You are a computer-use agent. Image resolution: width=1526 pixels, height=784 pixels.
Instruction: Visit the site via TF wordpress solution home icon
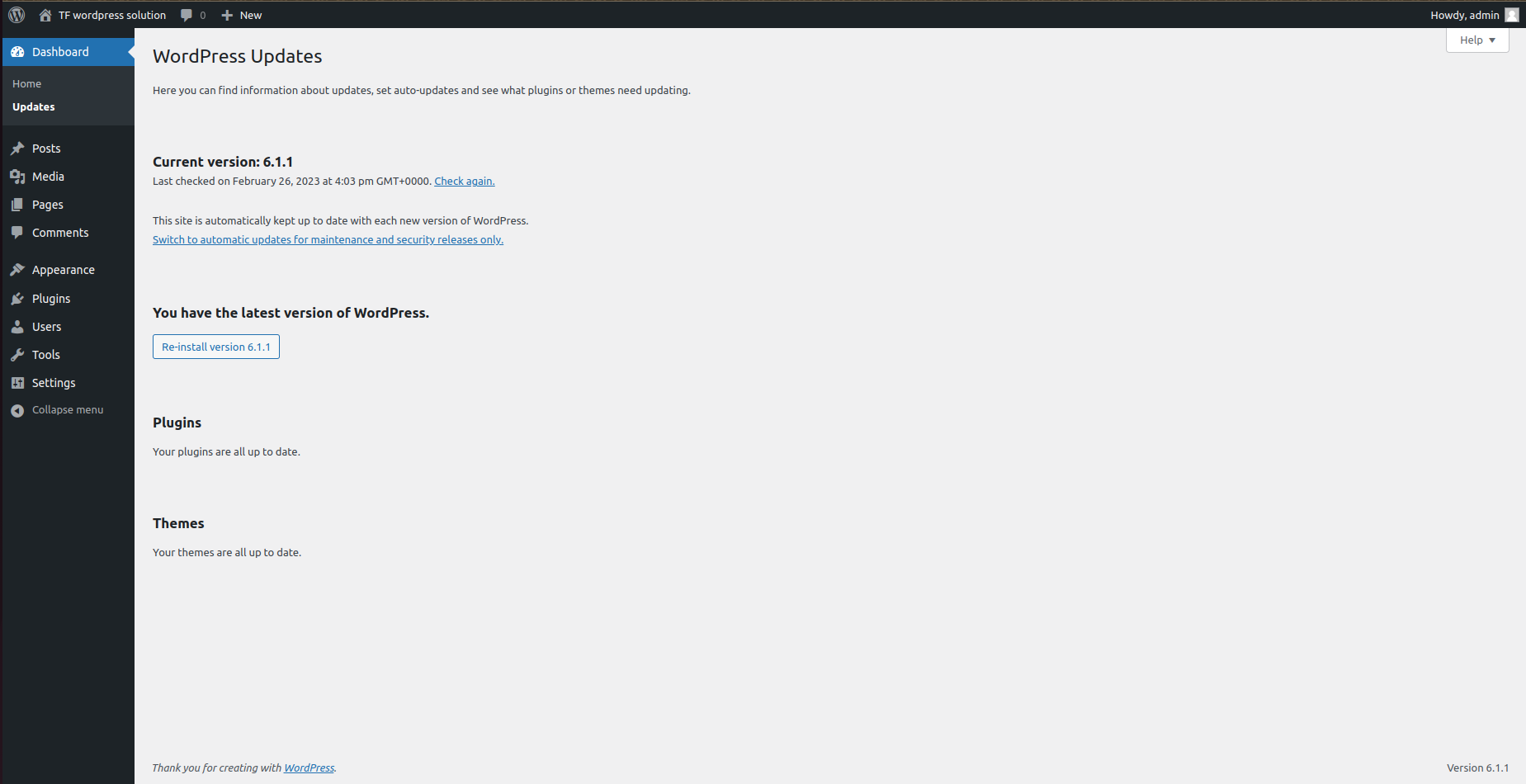(45, 15)
